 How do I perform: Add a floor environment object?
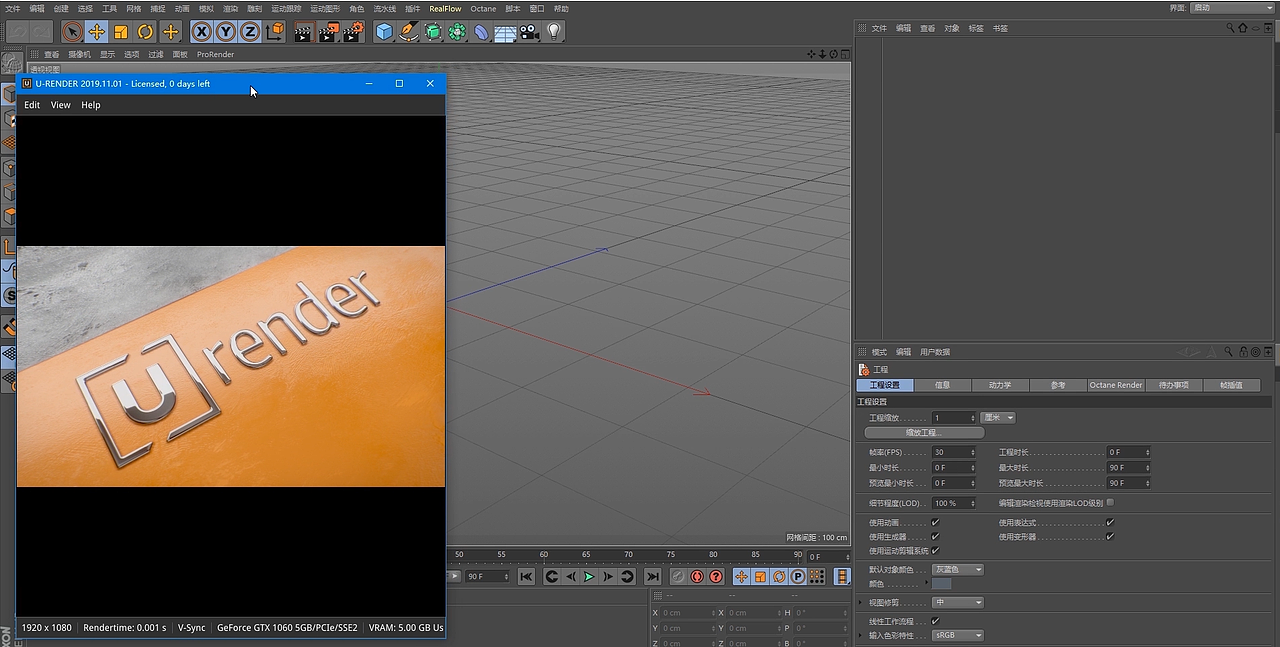(505, 32)
